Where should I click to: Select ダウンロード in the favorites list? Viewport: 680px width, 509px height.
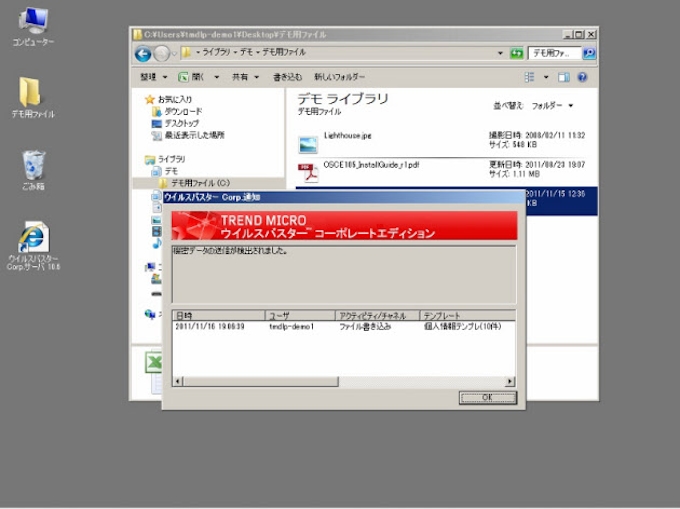point(183,111)
